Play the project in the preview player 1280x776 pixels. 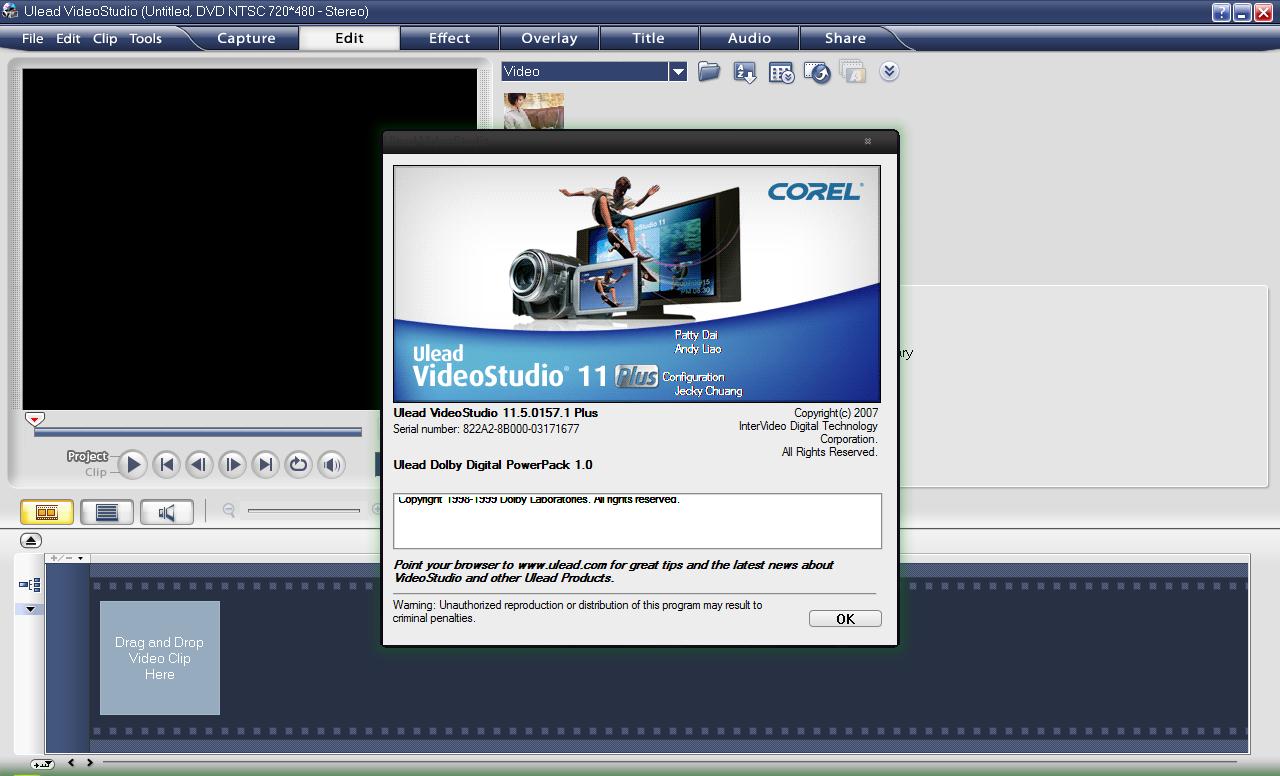(132, 464)
